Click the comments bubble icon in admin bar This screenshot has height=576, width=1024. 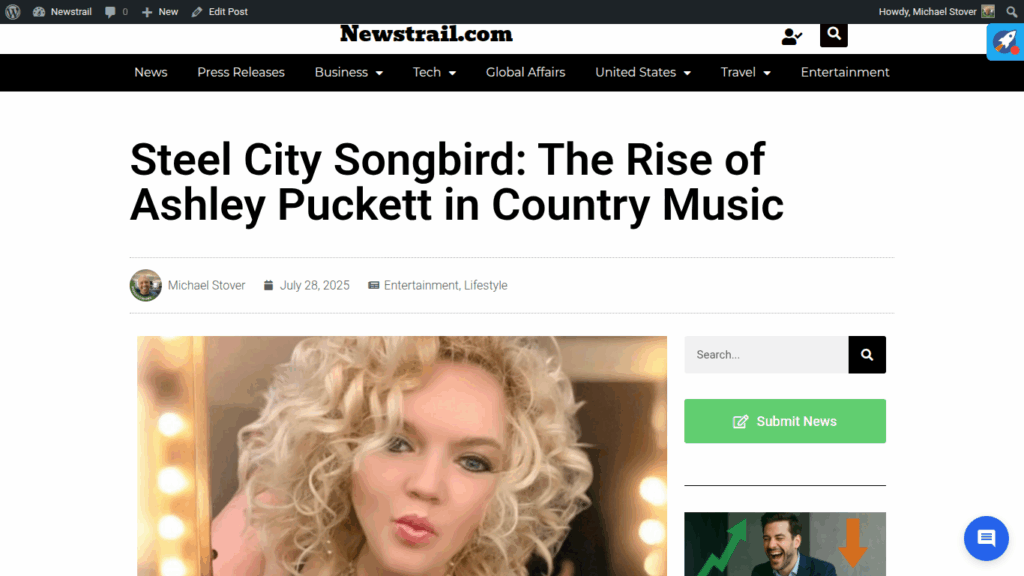coord(110,12)
